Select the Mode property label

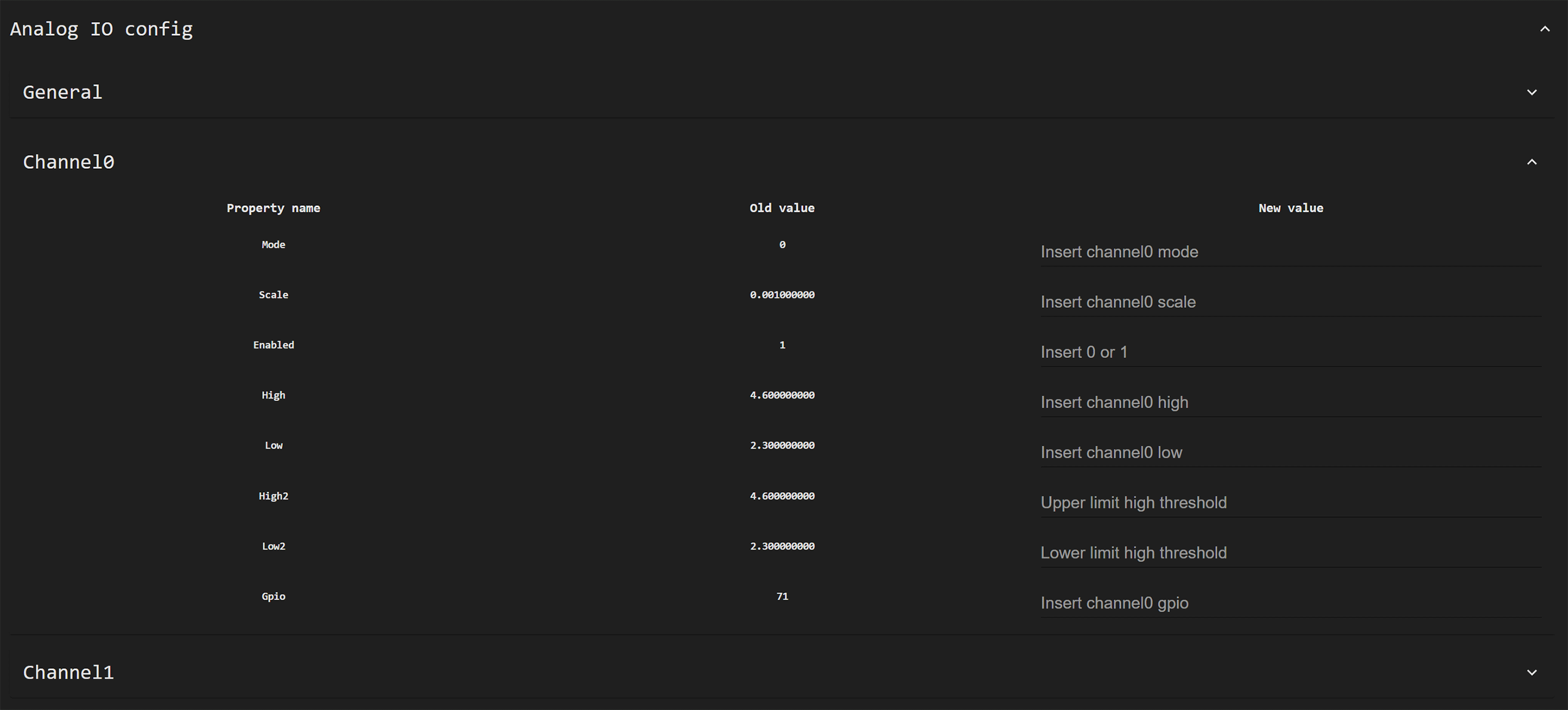[273, 245]
